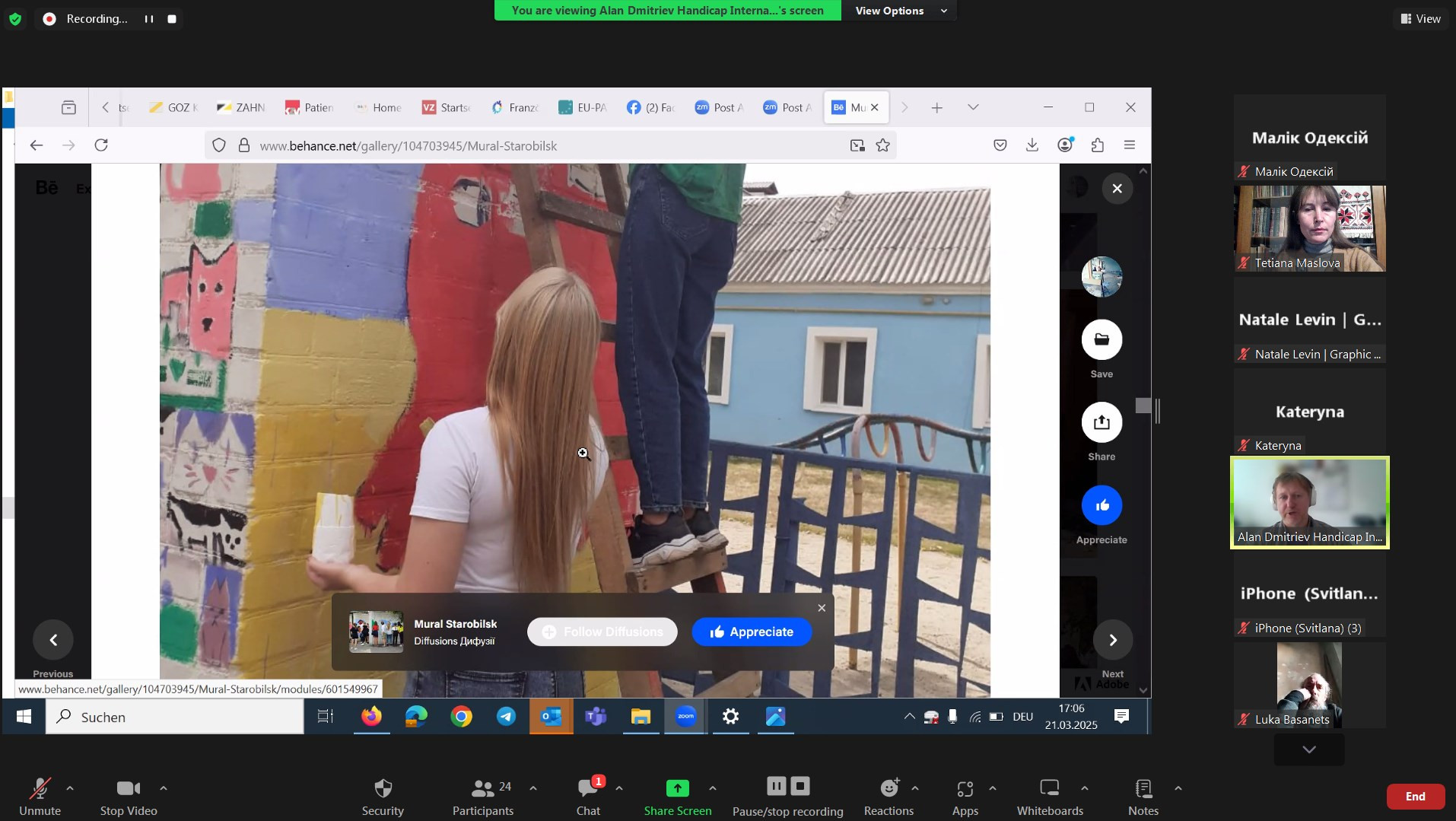Screen dimensions: 1456x821
Task: Open the Participants panel
Action: 482,788
